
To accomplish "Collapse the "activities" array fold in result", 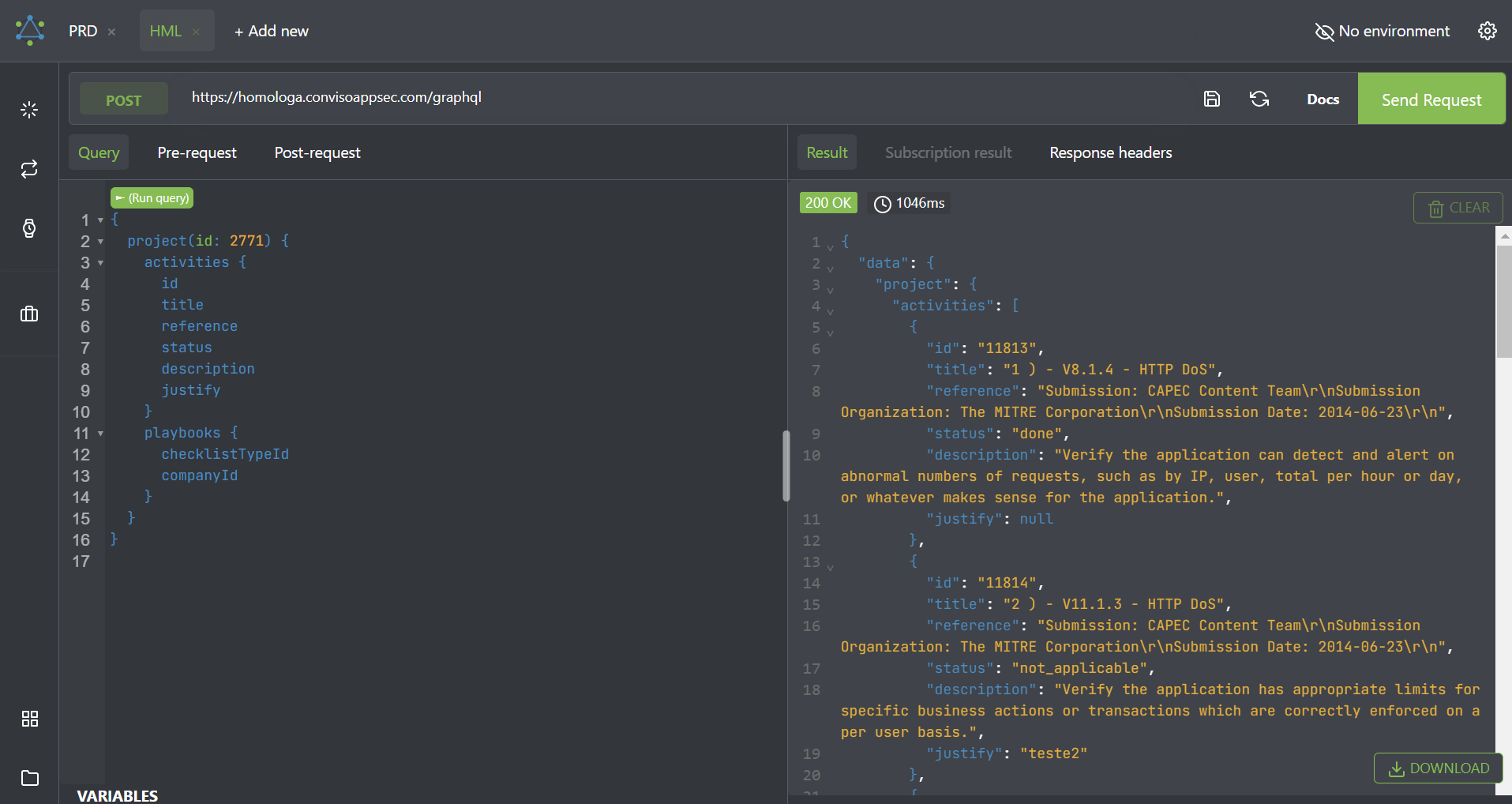I will 830,311.
